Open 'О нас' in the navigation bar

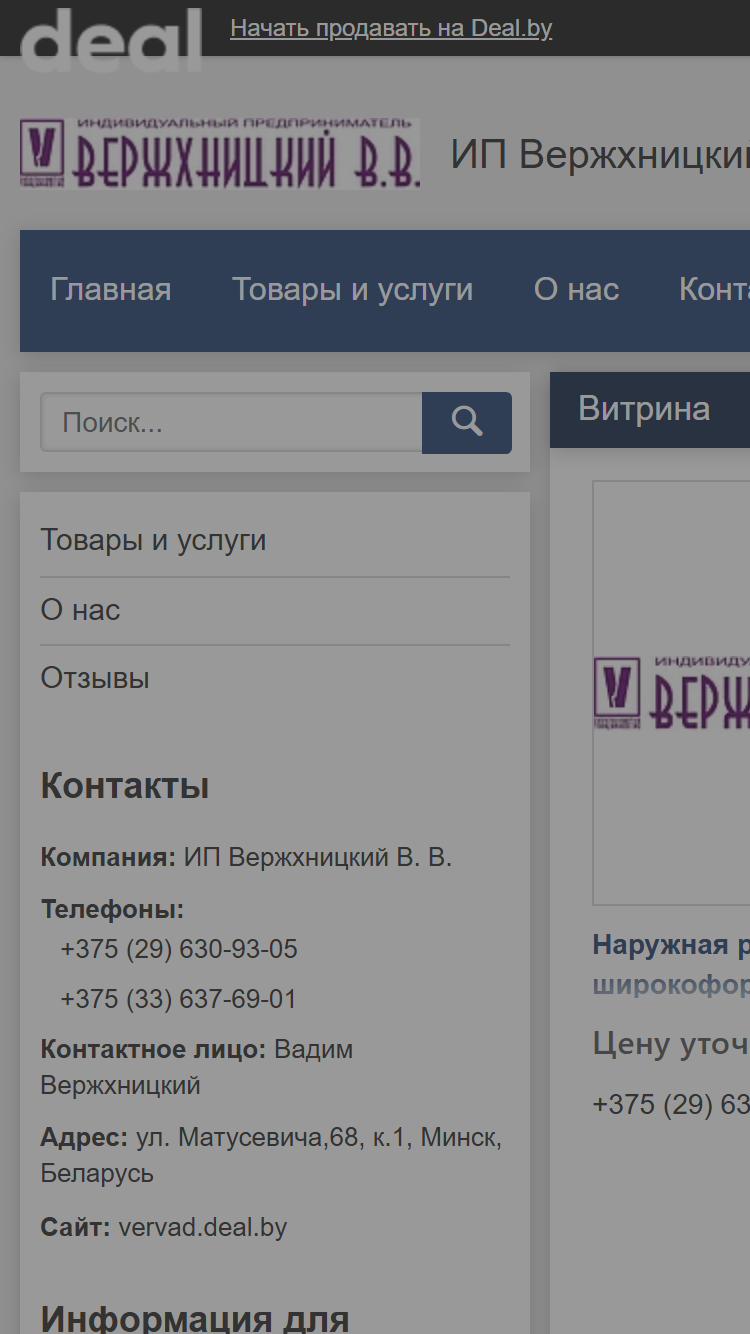point(577,290)
